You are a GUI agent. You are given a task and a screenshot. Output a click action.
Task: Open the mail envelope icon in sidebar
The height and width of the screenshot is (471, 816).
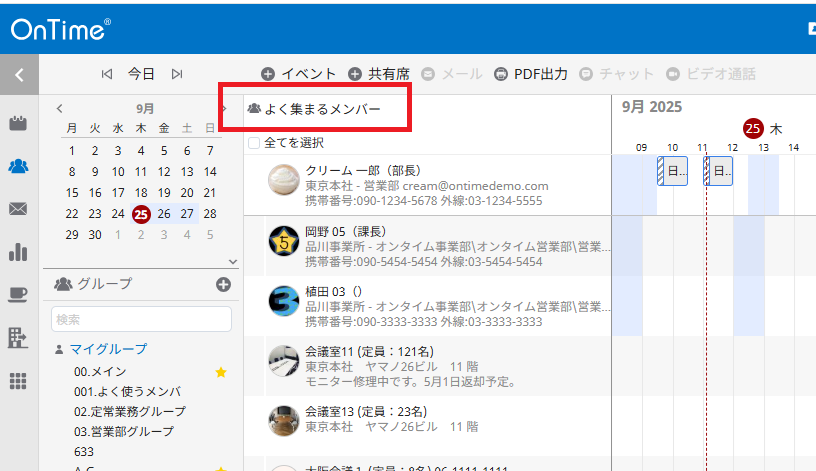pyautogui.click(x=18, y=209)
